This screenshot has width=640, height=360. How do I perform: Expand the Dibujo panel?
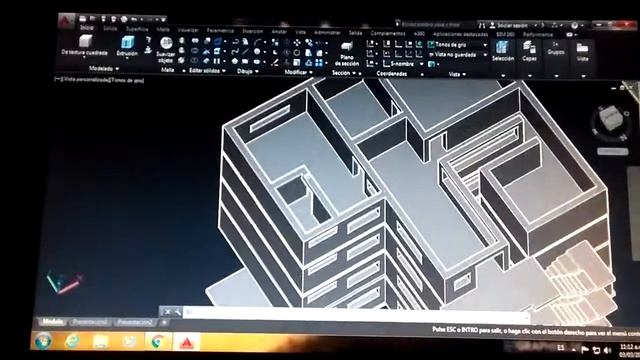(x=247, y=71)
